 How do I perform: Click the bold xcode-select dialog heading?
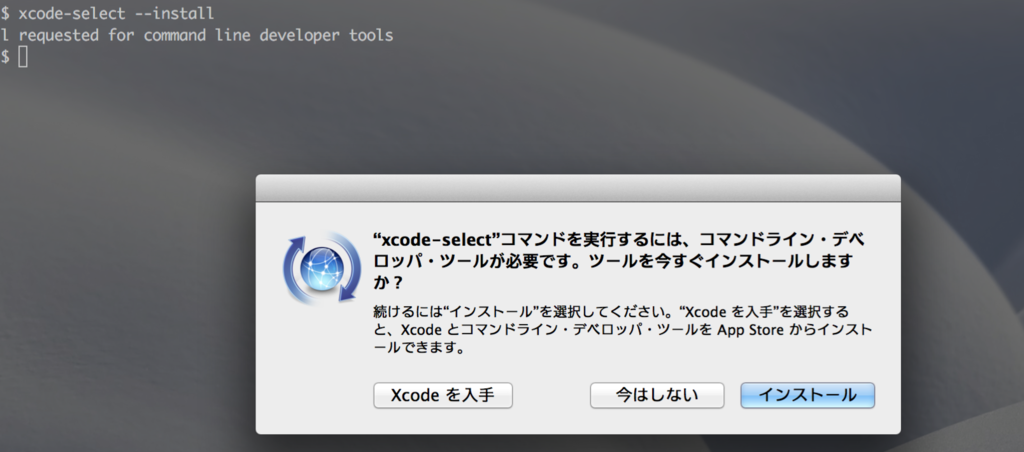click(617, 261)
